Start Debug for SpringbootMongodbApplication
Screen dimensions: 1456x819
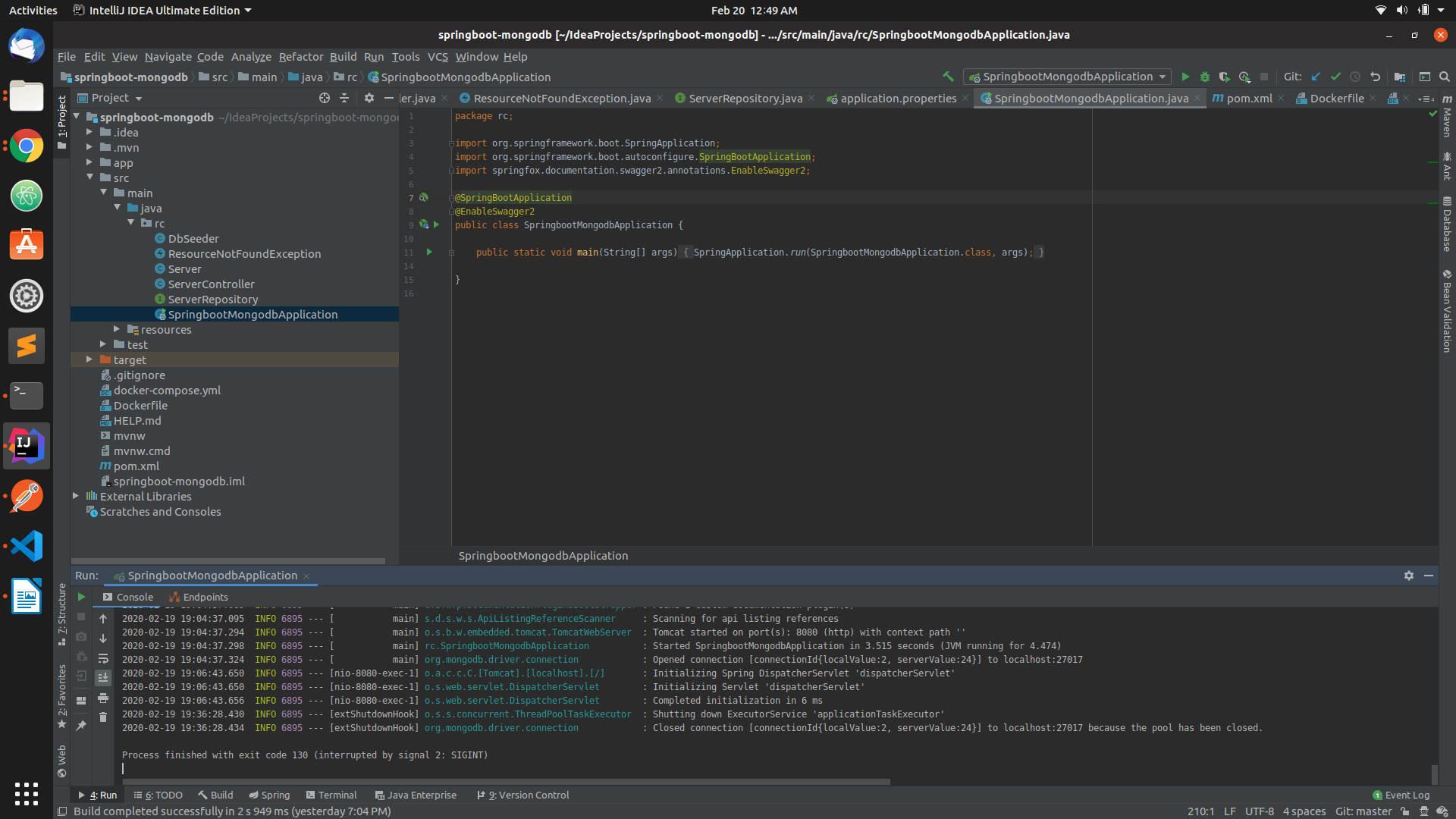[1206, 77]
